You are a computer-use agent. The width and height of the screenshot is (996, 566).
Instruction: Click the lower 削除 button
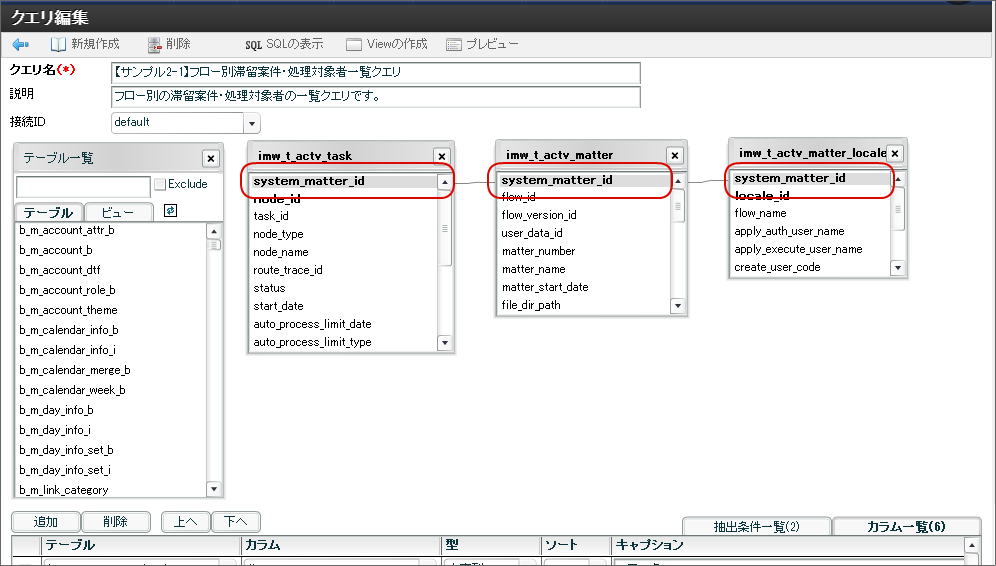[x=116, y=522]
